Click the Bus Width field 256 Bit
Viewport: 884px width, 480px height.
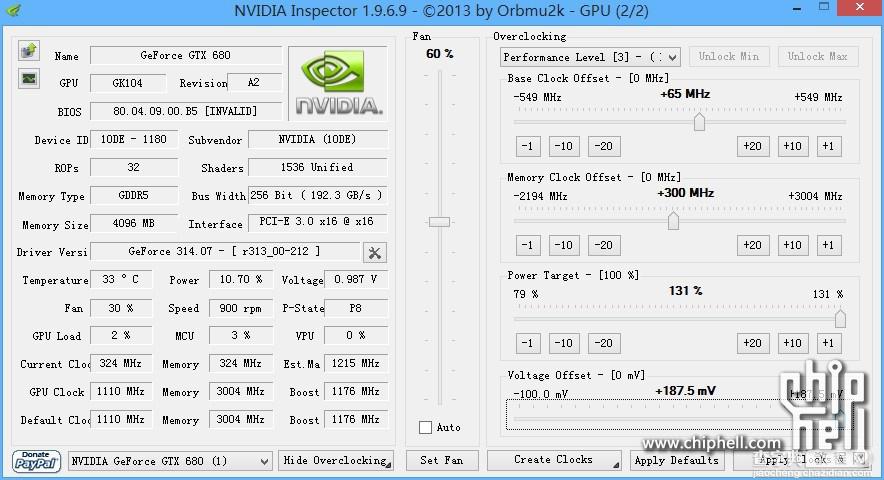(x=318, y=195)
